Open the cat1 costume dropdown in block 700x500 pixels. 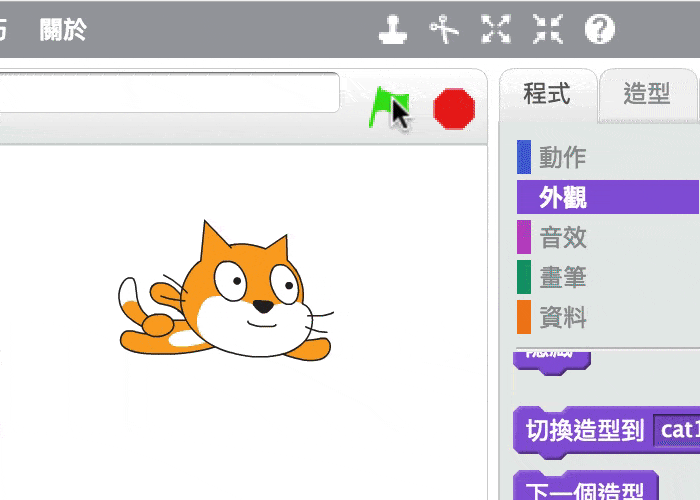(677, 430)
